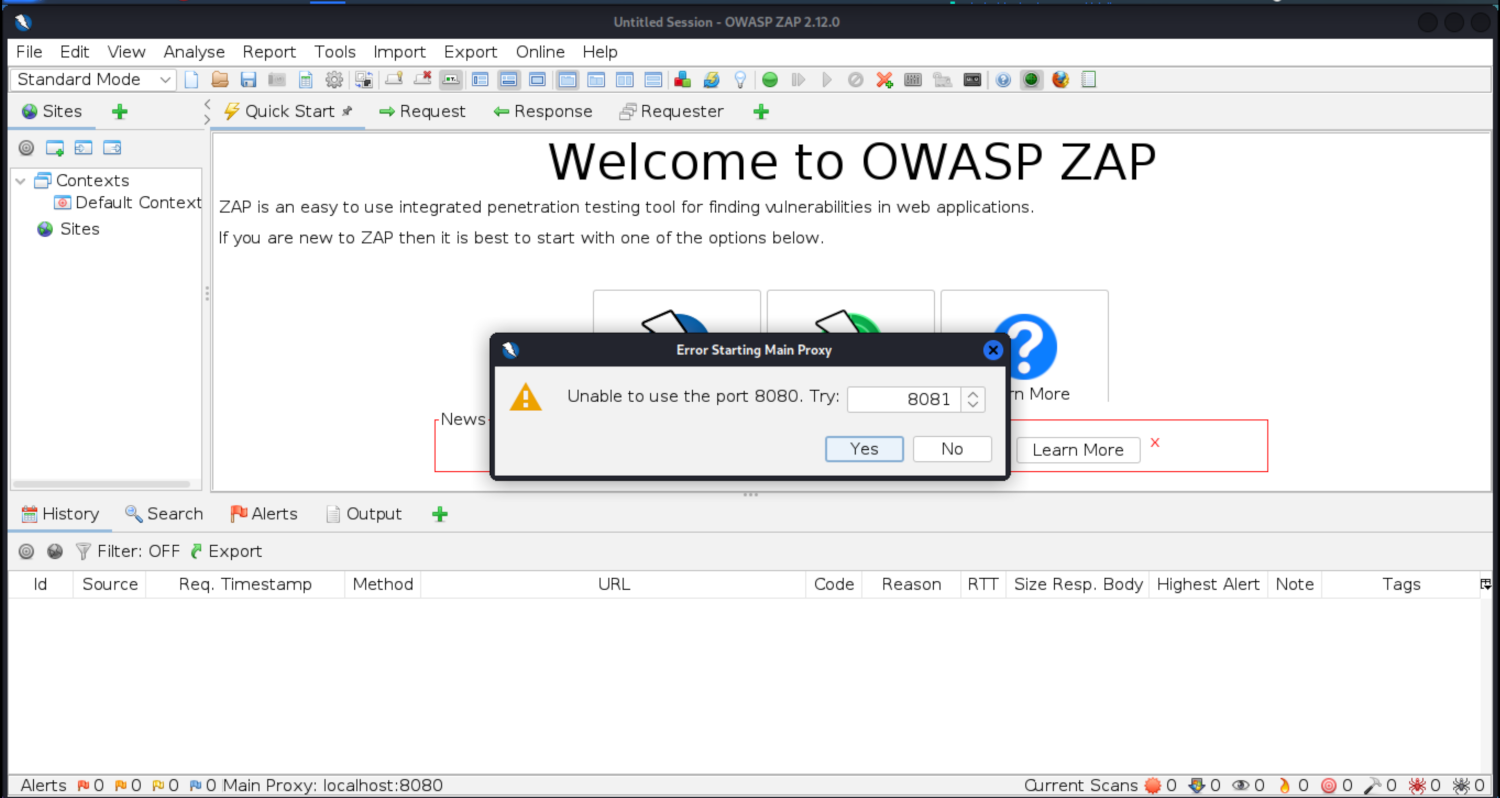Click the Req. Timestamp column header

click(x=245, y=584)
